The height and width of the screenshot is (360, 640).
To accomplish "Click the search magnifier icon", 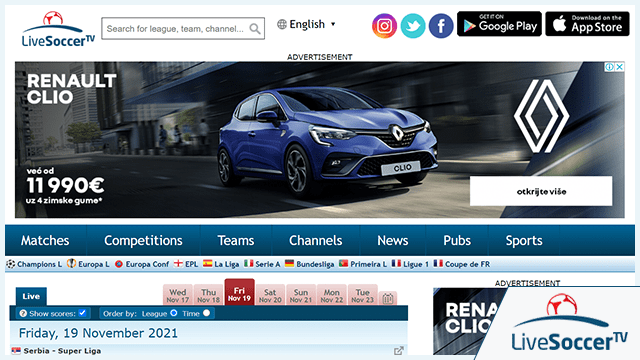I will pos(255,29).
